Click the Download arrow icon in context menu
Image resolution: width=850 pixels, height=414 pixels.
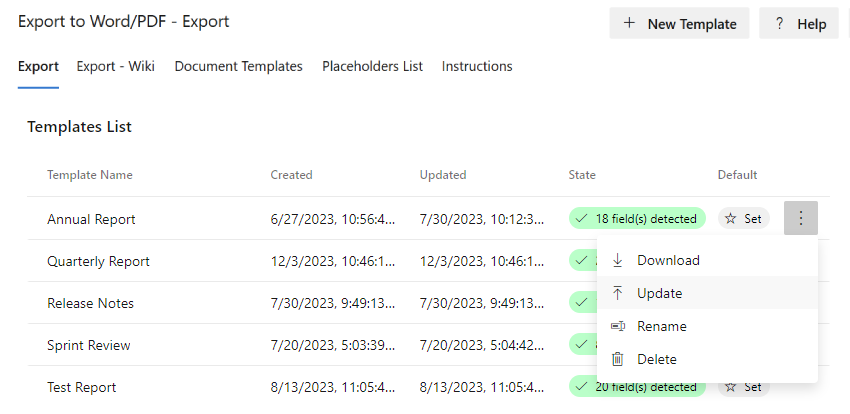[618, 260]
